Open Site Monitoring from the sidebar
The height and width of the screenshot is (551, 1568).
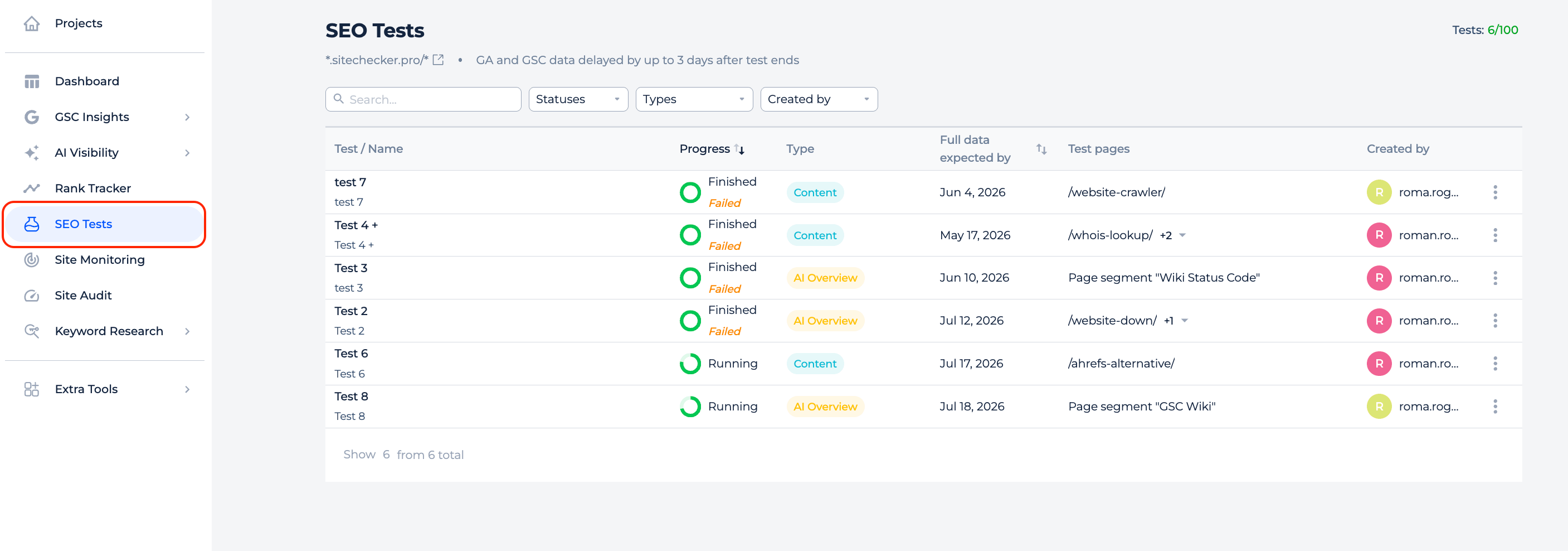click(x=100, y=260)
